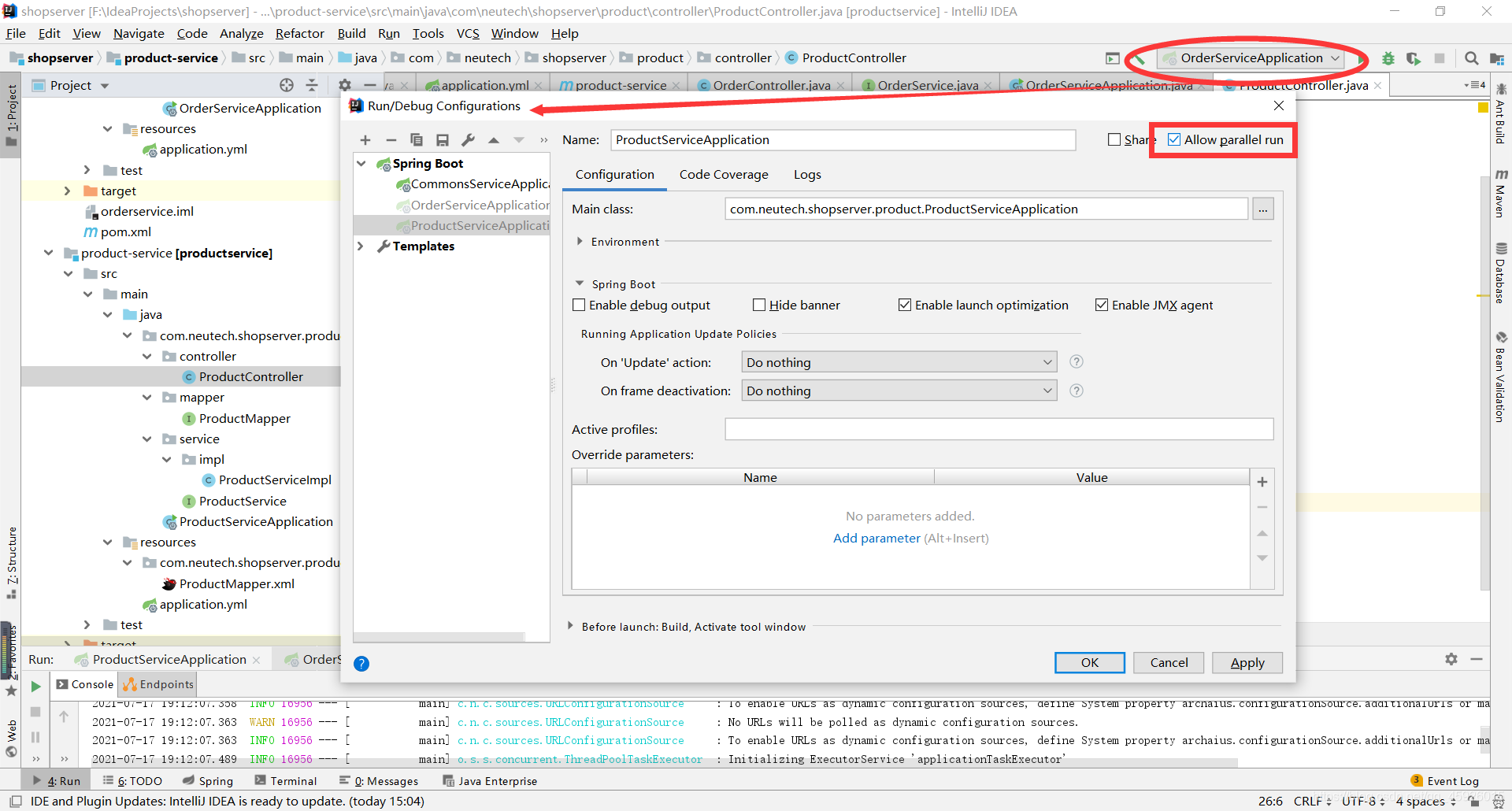
Task: Collapse the Spring Boot settings section
Action: 580,283
